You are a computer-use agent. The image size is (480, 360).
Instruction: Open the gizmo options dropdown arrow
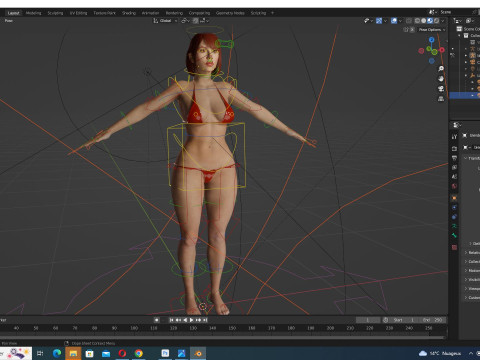(385, 21)
